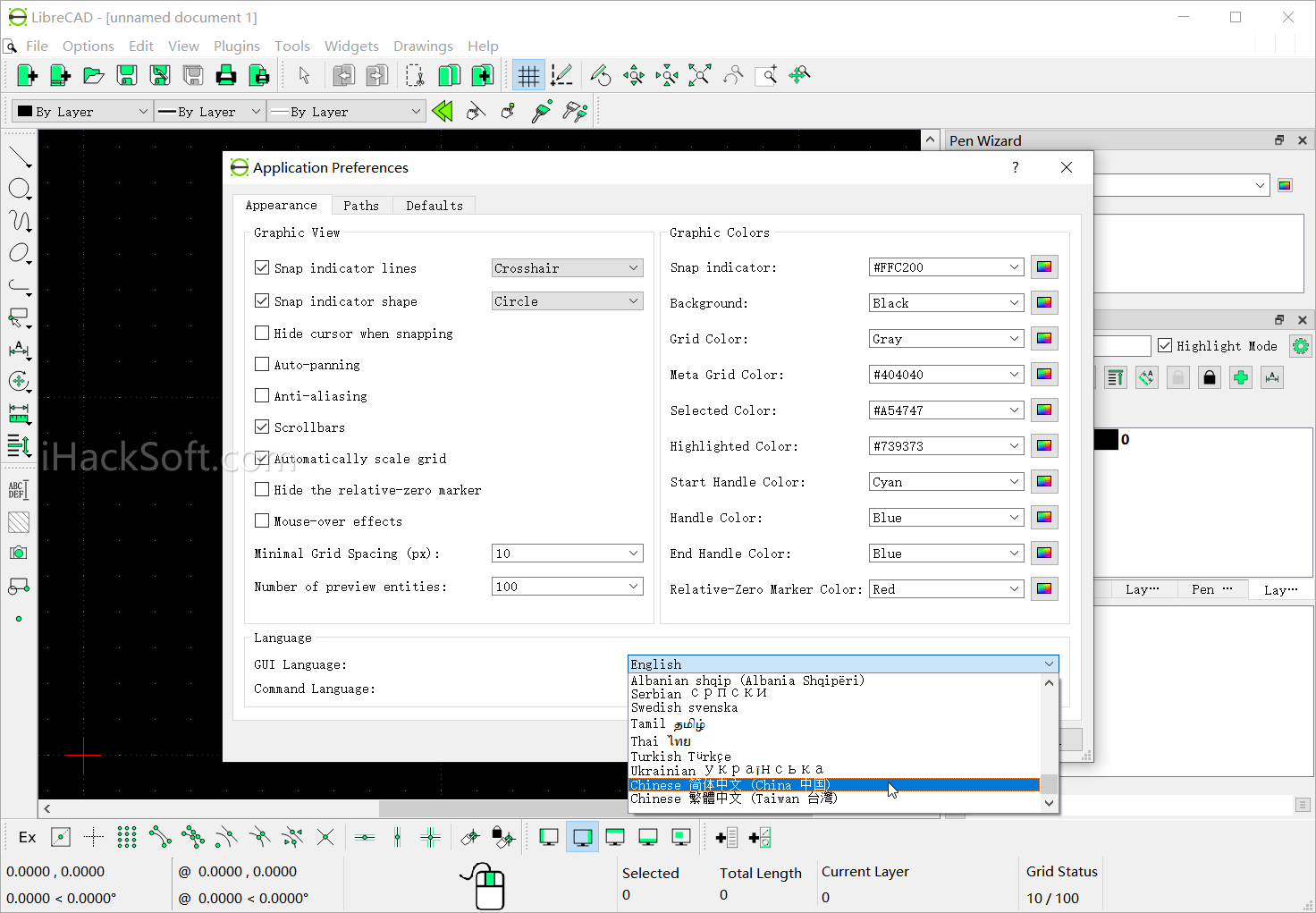
Task: Click the canvas horizontal scrollbar left arrow
Action: 47,808
